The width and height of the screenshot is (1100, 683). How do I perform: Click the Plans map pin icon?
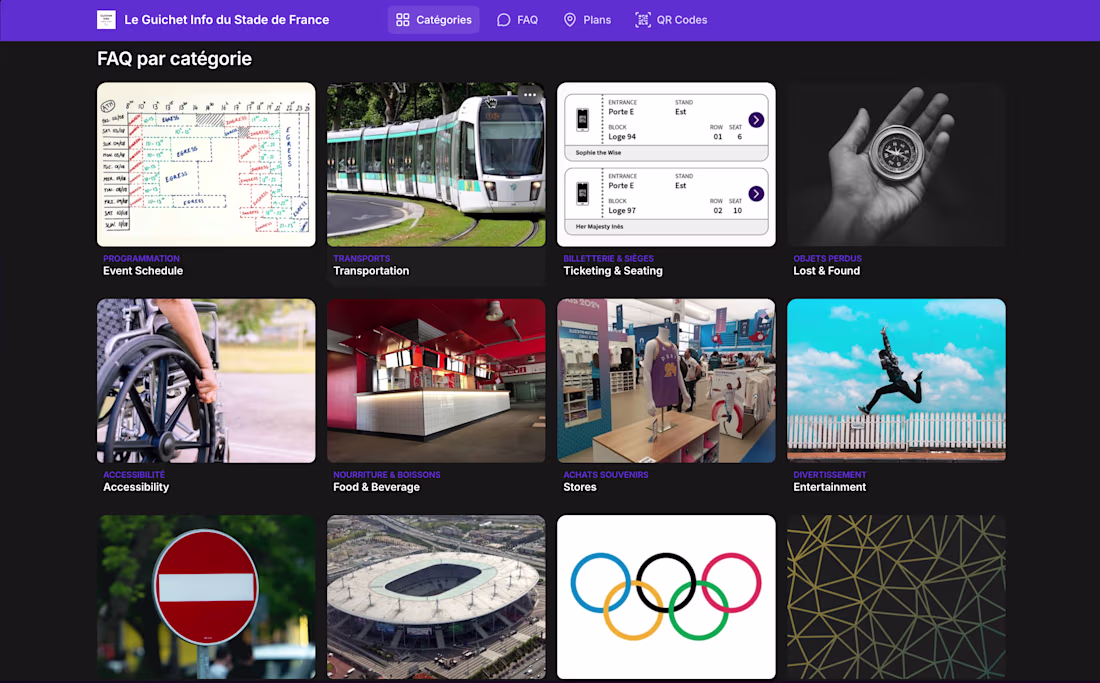570,20
